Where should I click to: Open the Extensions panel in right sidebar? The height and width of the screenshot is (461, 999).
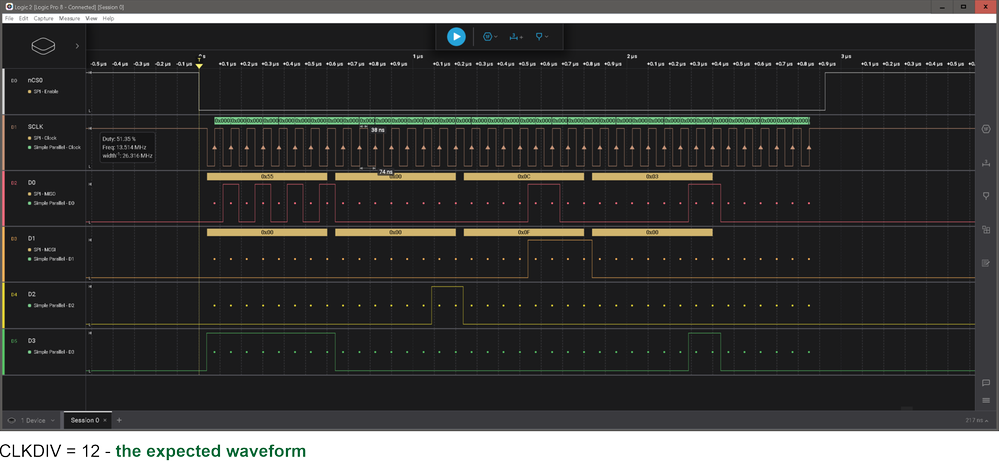986,230
